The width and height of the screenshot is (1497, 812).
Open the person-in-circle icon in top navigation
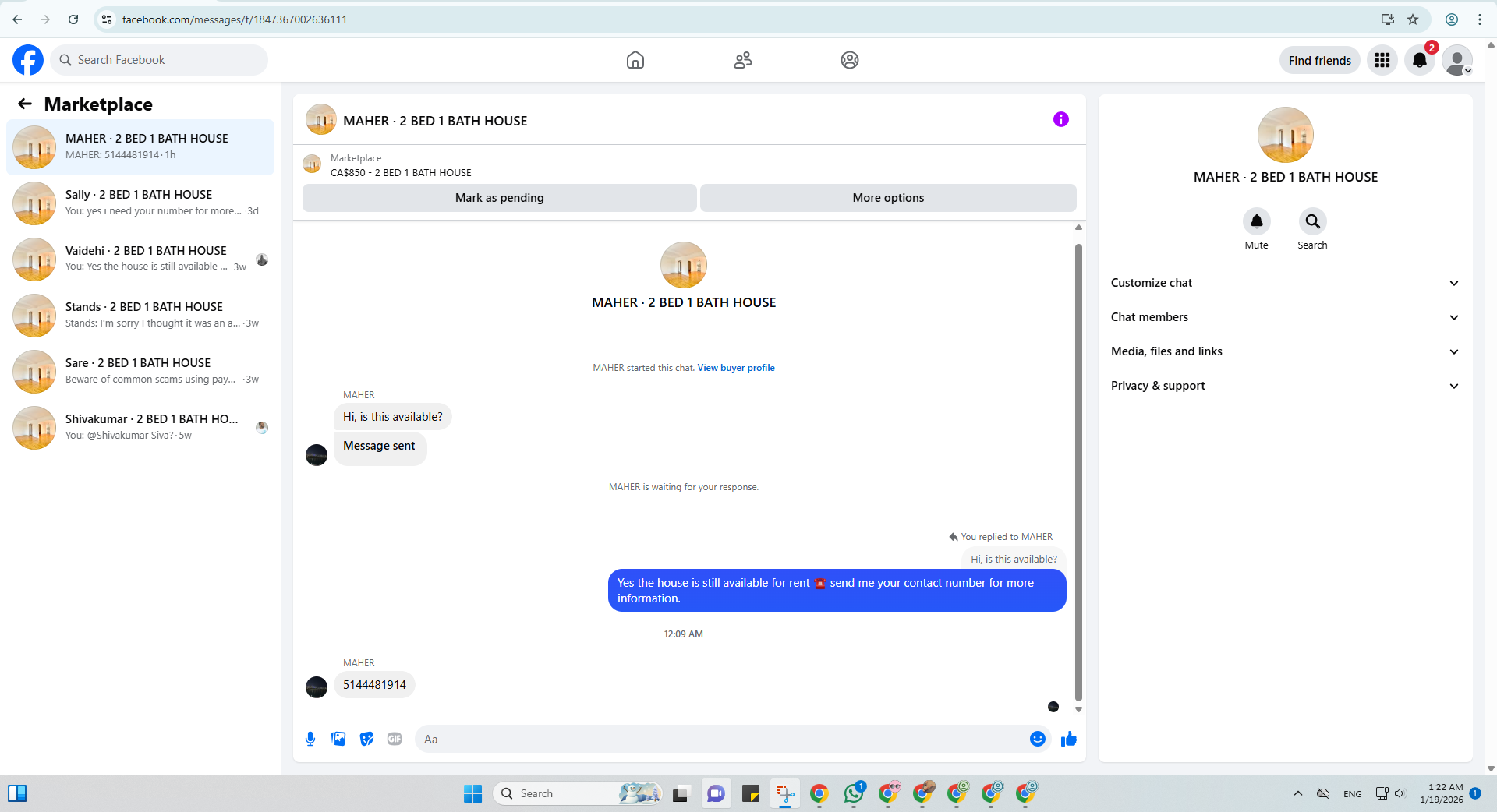click(850, 60)
